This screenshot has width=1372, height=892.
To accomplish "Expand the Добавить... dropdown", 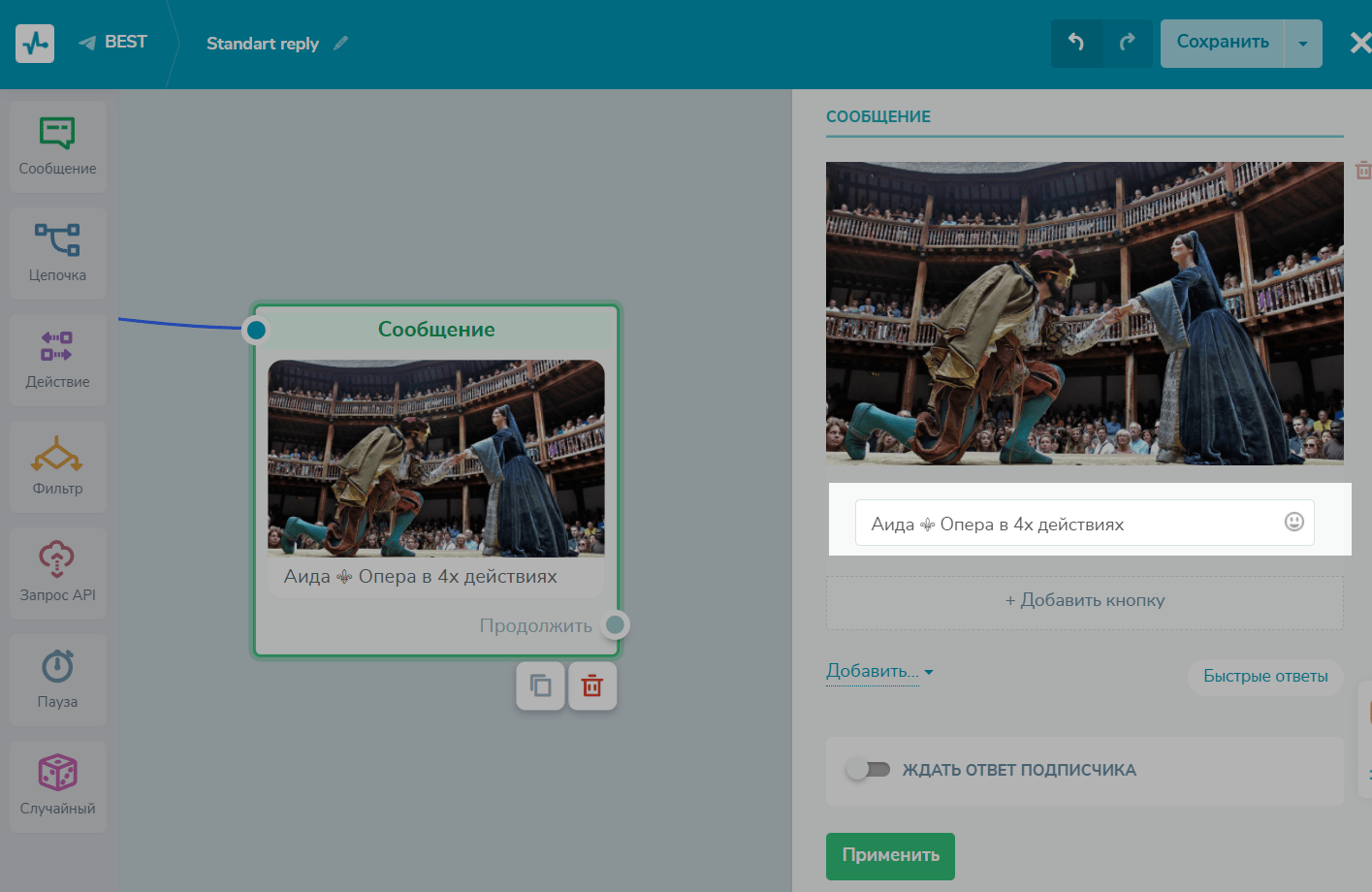I will click(879, 671).
